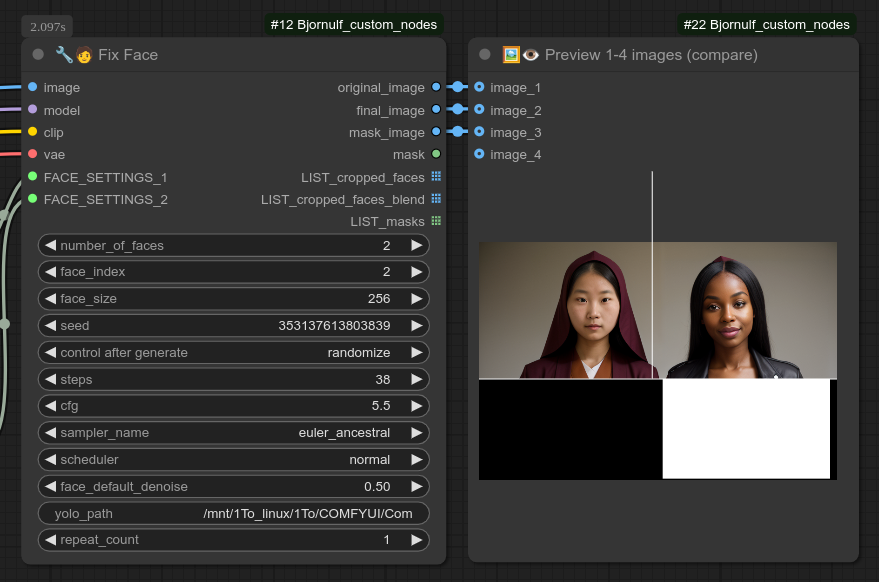Click the #12 Bjornulf_custom_nodes badge
879x582 pixels.
point(354,24)
